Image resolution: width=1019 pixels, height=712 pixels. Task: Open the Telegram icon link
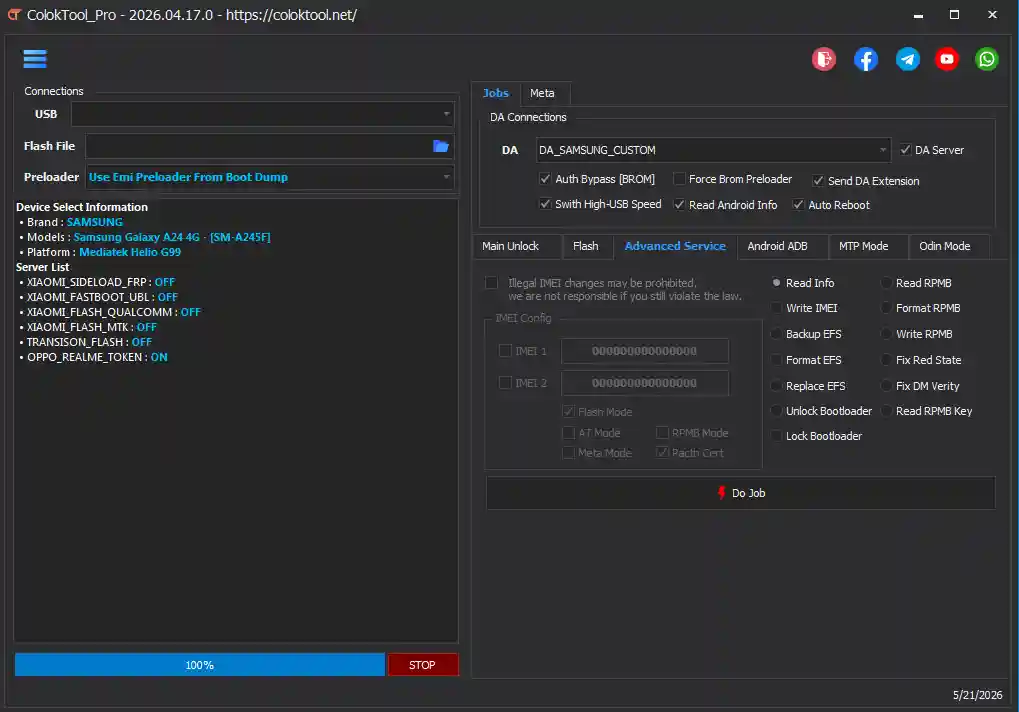tap(907, 59)
